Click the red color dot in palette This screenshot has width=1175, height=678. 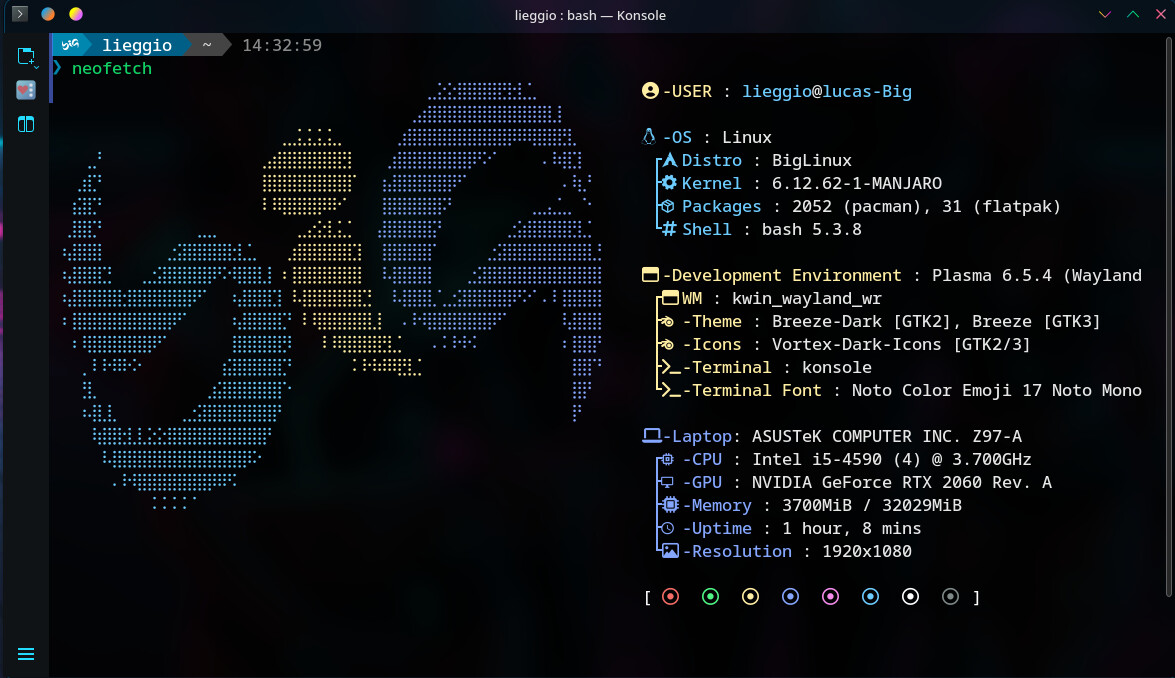(671, 597)
